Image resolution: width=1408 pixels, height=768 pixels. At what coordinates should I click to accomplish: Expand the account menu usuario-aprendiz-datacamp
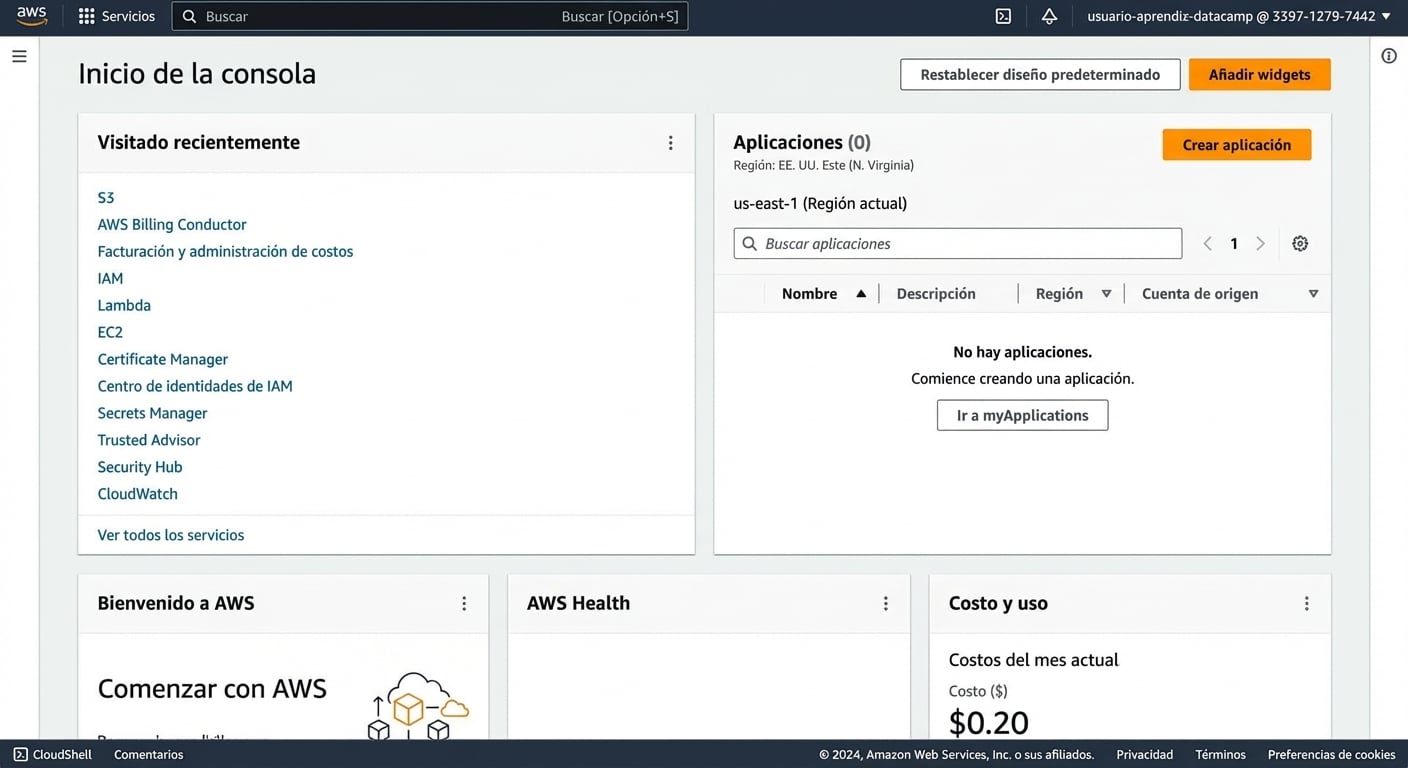[x=1239, y=16]
